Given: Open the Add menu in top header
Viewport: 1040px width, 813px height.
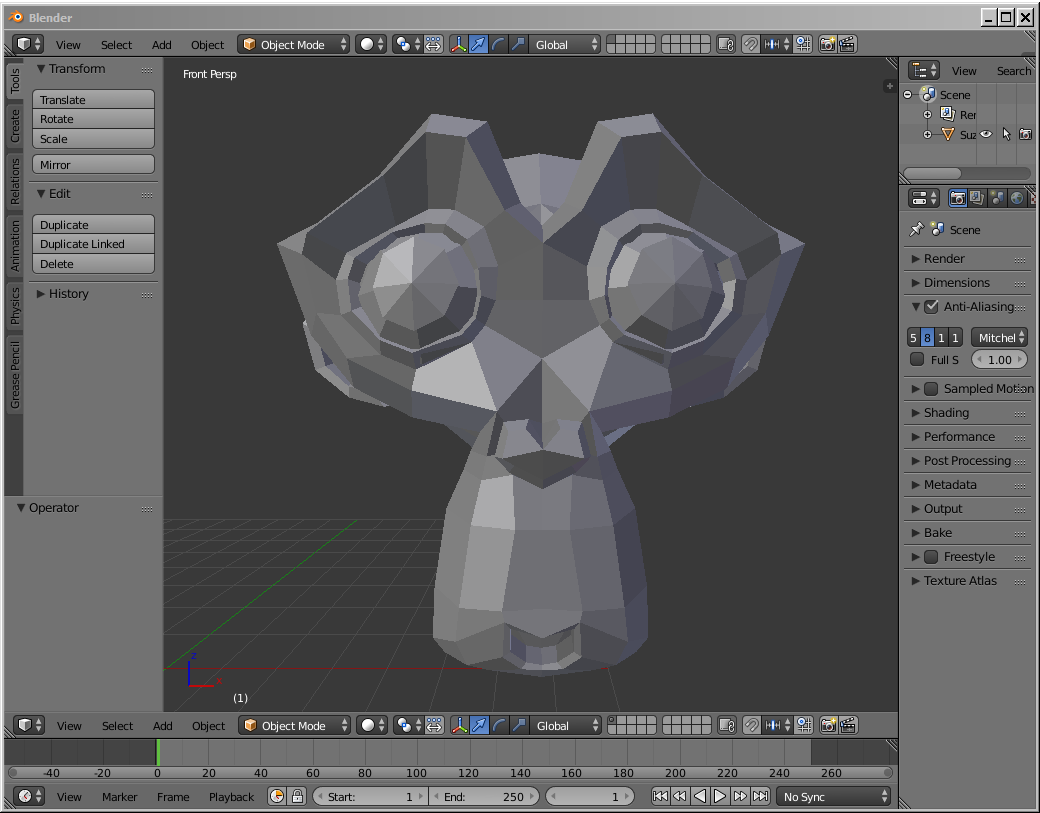Looking at the screenshot, I should pyautogui.click(x=161, y=45).
